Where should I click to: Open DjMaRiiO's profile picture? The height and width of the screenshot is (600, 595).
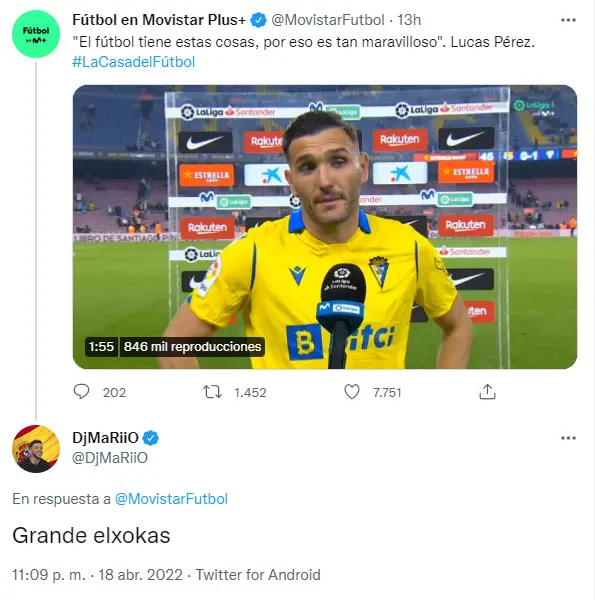36,448
